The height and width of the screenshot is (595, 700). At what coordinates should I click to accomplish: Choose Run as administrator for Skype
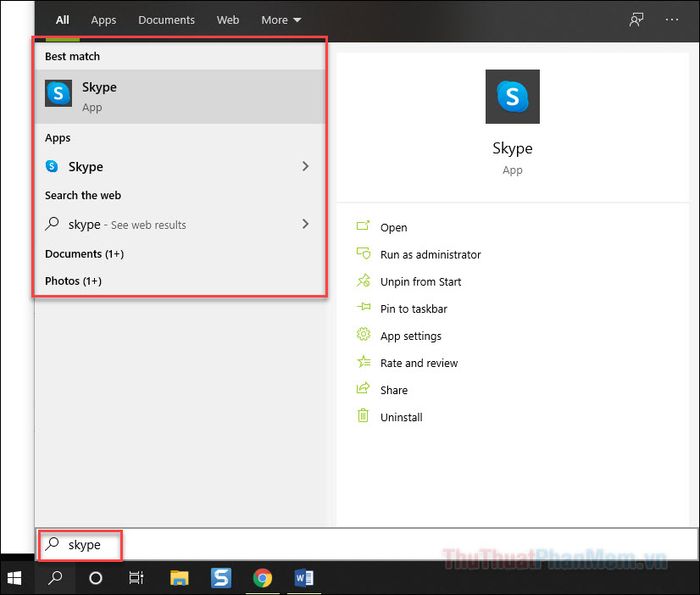click(x=430, y=255)
